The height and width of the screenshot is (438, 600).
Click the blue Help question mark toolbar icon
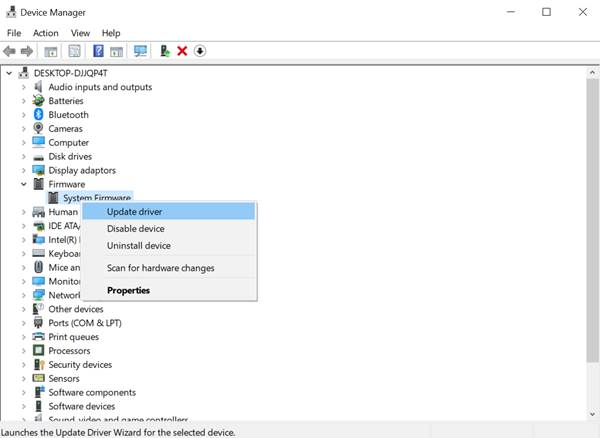(x=98, y=51)
